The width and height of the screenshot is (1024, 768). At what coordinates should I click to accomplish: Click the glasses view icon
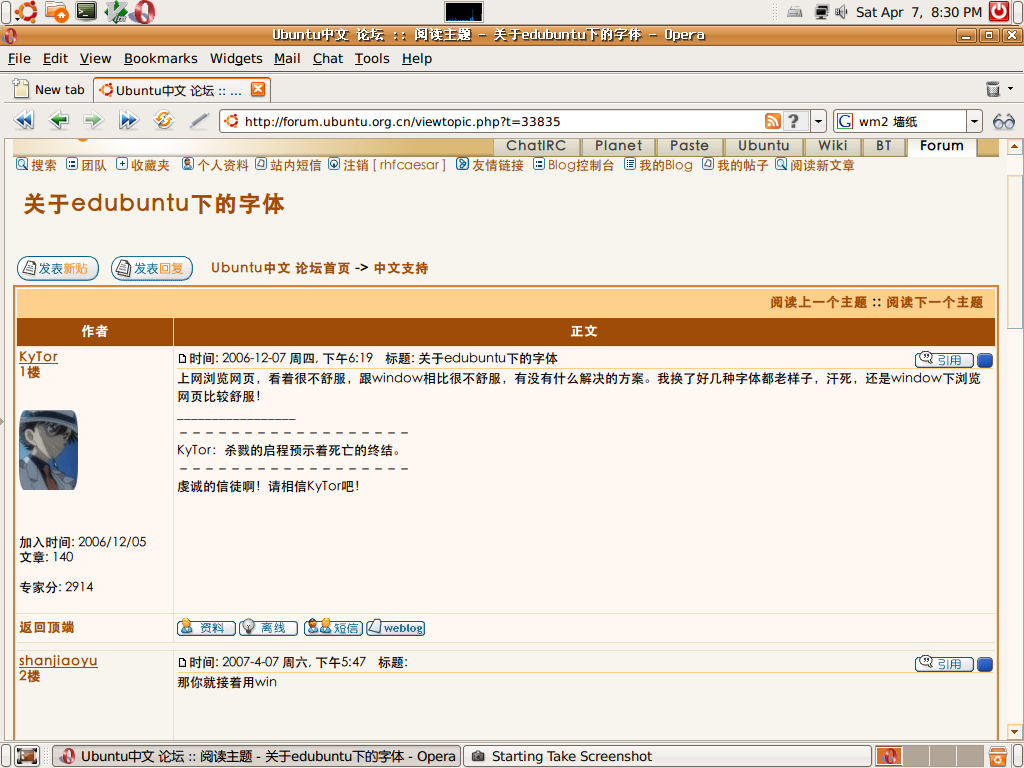click(1004, 121)
